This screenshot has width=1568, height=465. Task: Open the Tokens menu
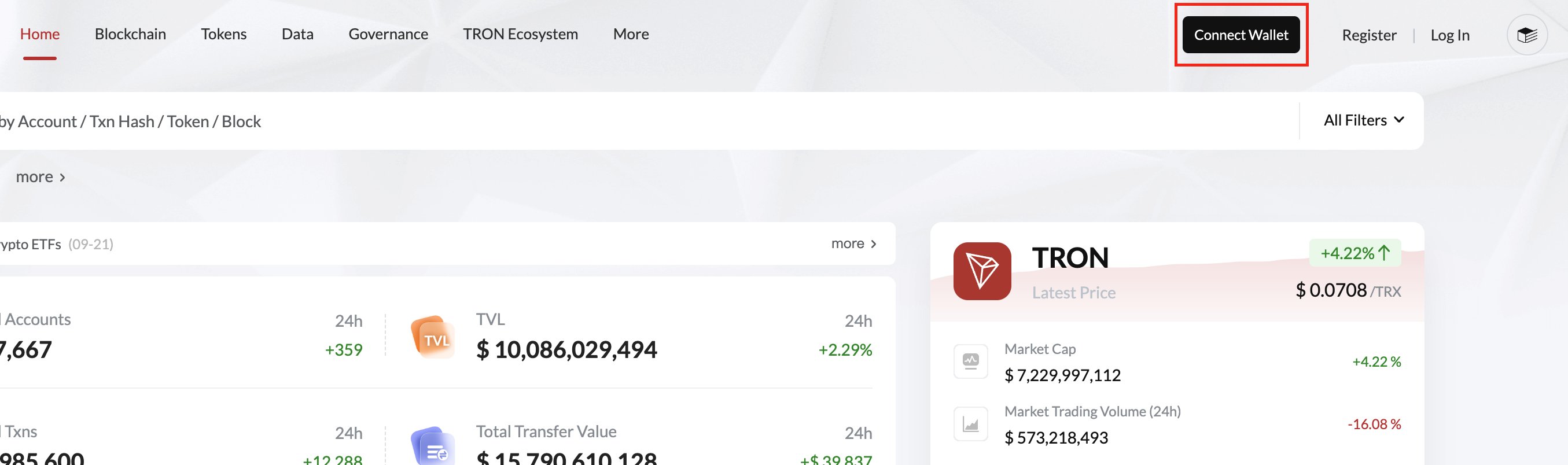[223, 34]
